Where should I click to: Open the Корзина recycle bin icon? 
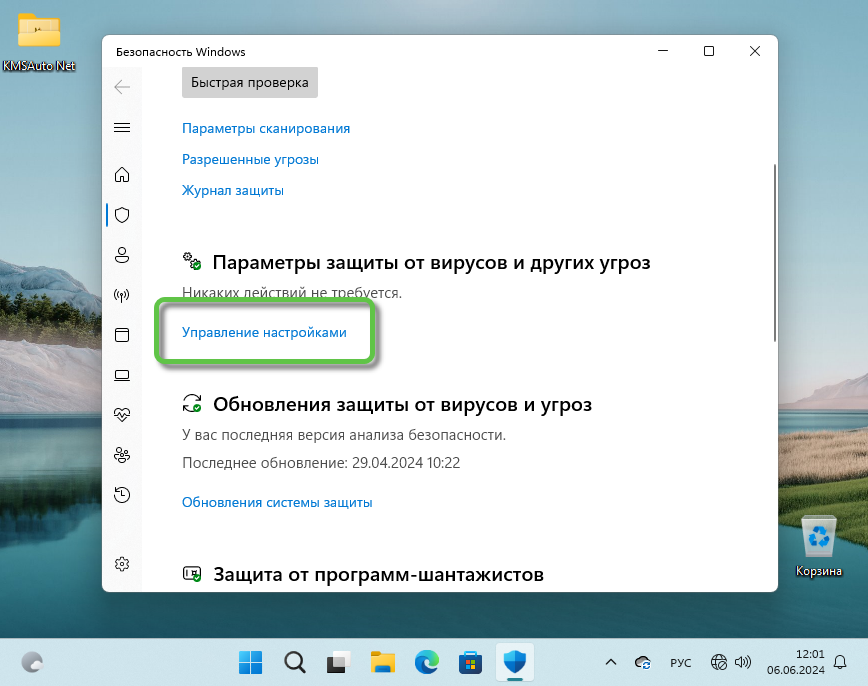(819, 546)
